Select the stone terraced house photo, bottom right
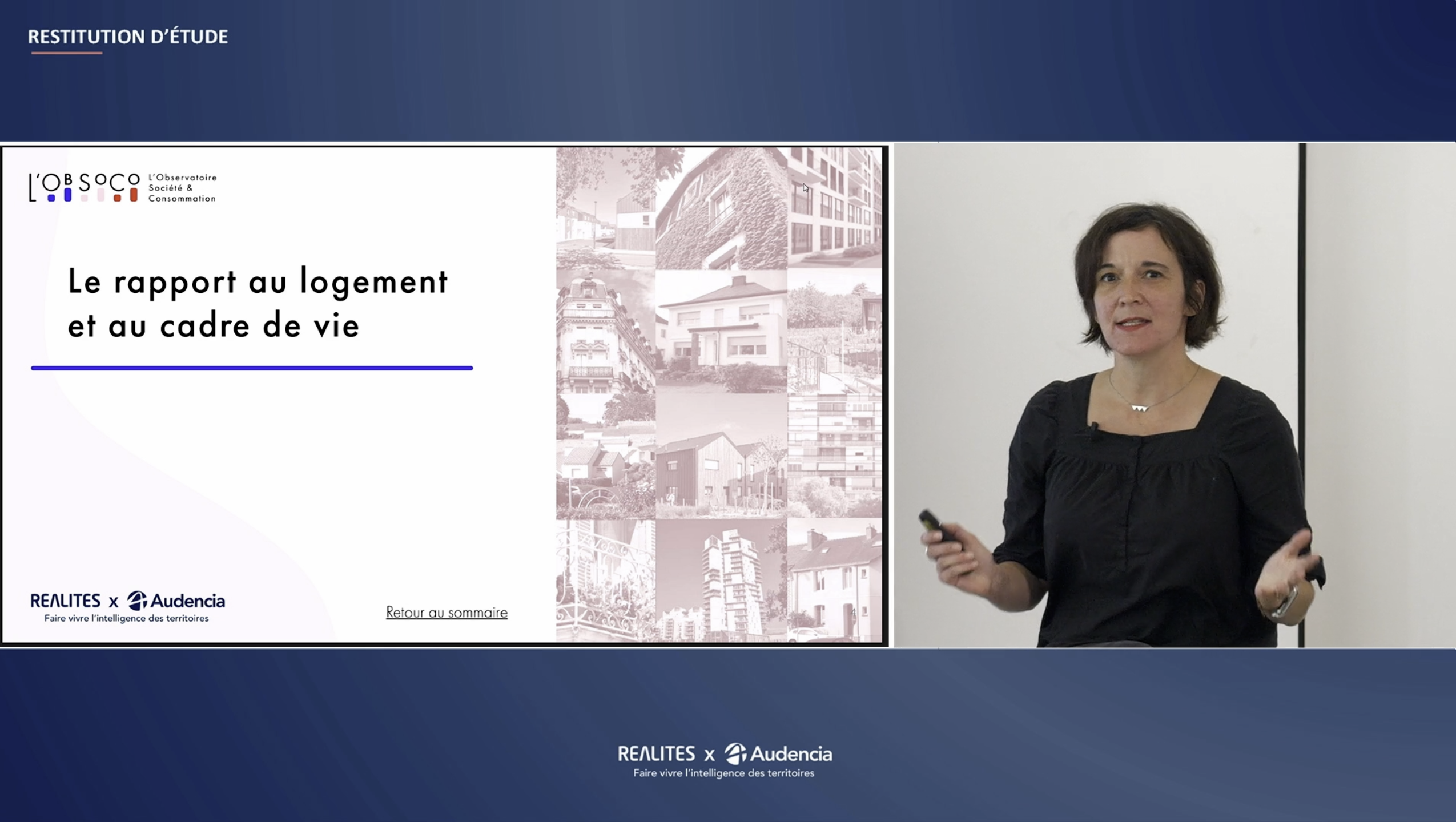This screenshot has height=822, width=1456. (834, 579)
